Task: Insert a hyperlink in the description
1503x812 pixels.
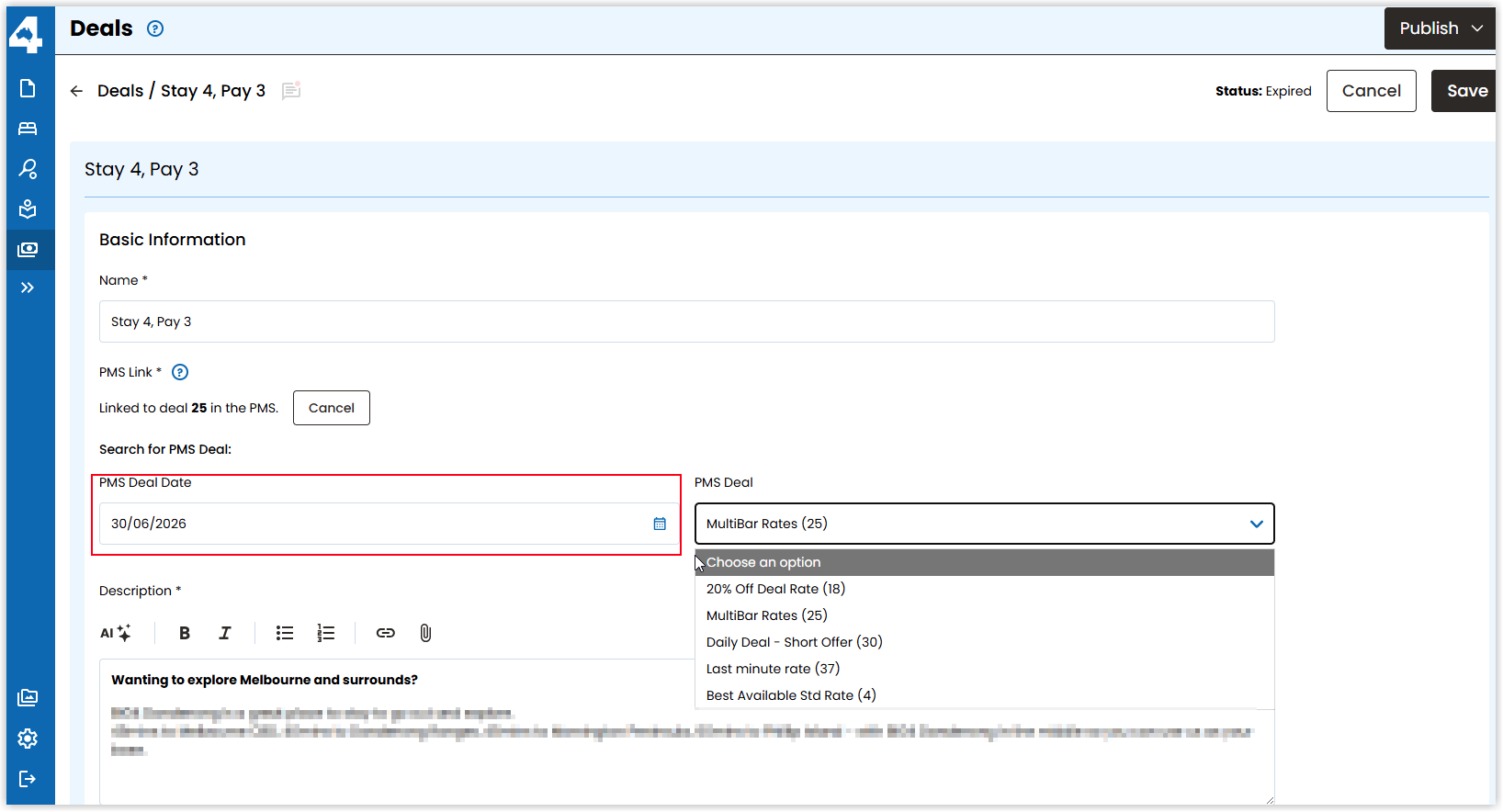Action: click(x=386, y=633)
